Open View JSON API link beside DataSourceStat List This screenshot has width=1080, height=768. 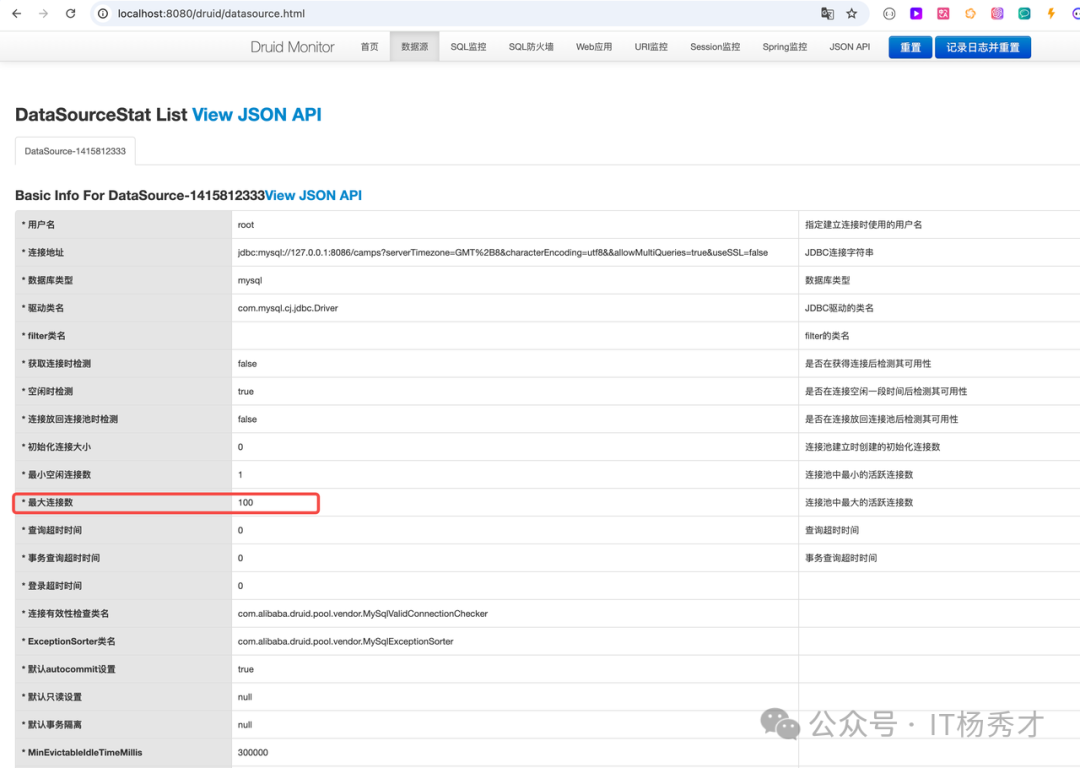[256, 114]
